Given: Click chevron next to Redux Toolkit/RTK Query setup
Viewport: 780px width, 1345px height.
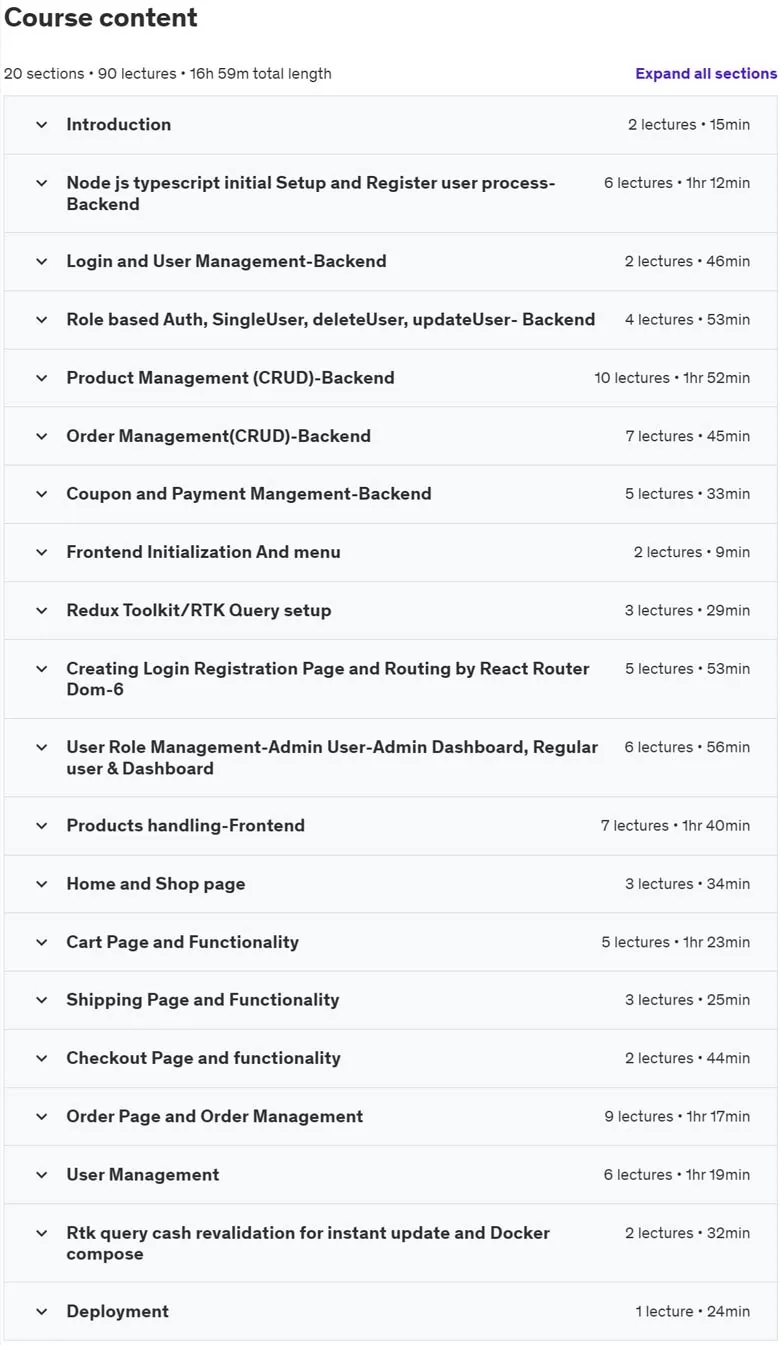Looking at the screenshot, I should pos(41,610).
